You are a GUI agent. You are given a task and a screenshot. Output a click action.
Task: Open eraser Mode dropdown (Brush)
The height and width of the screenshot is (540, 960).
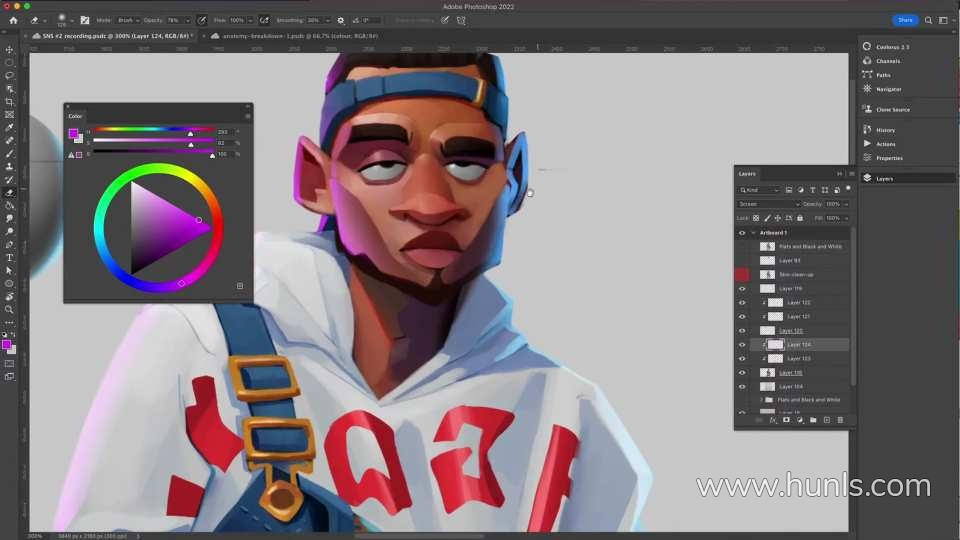[x=127, y=20]
